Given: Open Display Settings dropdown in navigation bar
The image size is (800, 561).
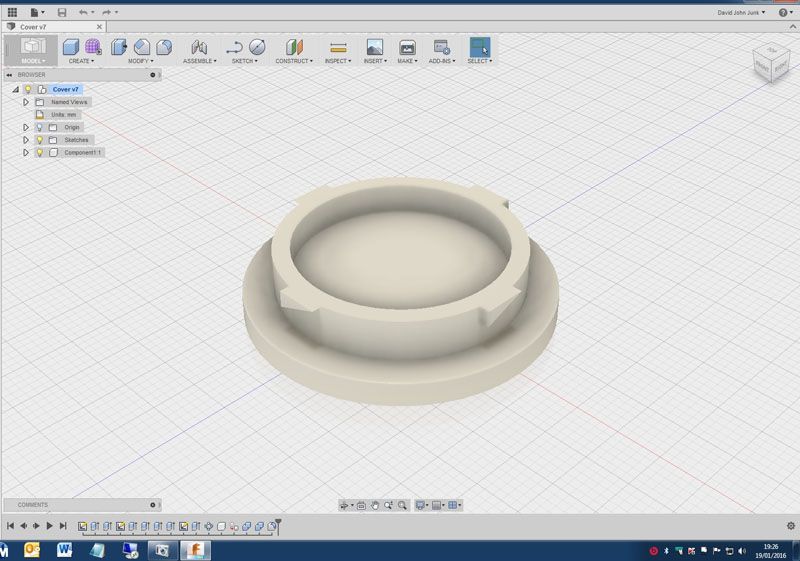Looking at the screenshot, I should 422,505.
